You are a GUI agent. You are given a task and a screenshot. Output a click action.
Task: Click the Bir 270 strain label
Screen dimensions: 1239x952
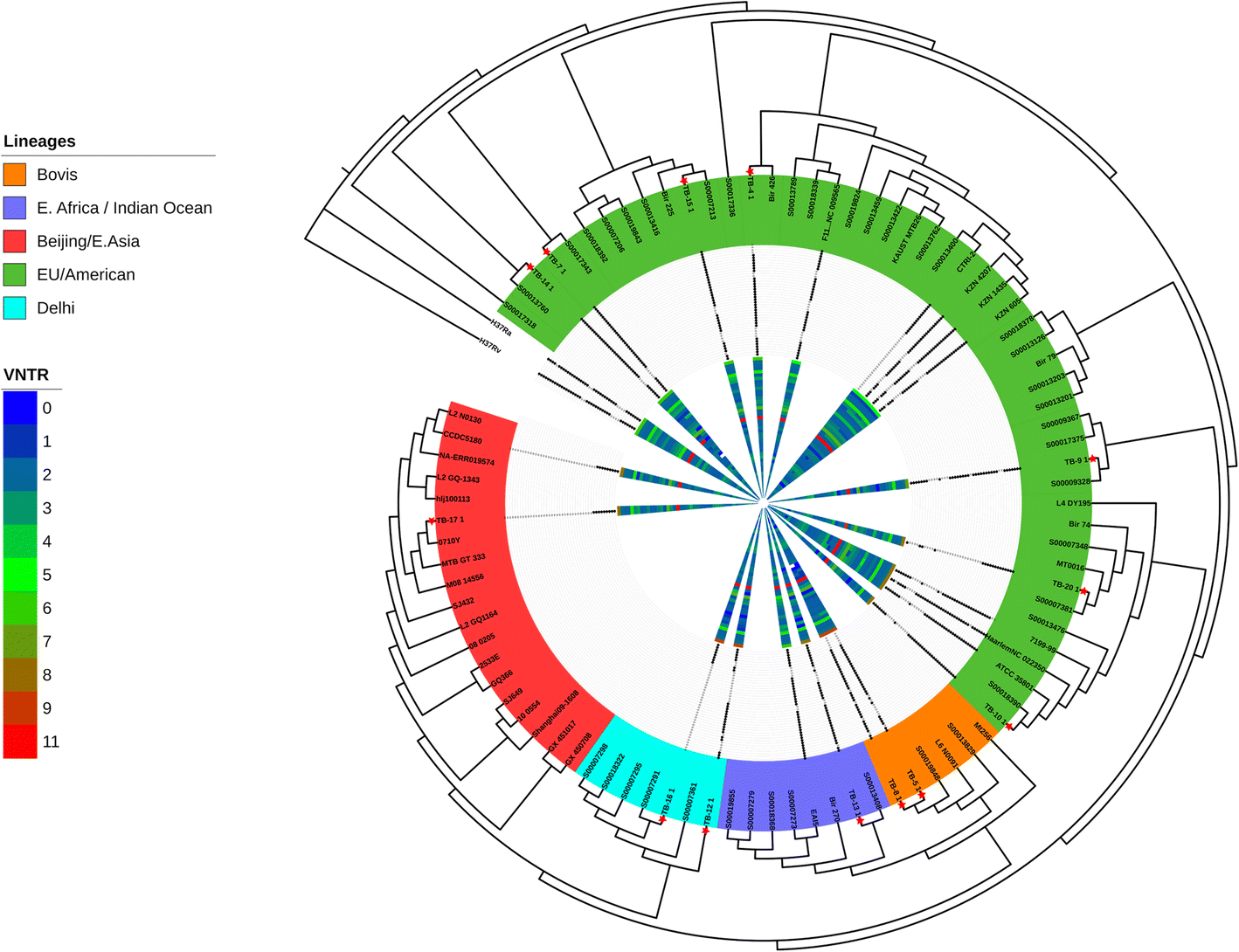pyautogui.click(x=834, y=809)
